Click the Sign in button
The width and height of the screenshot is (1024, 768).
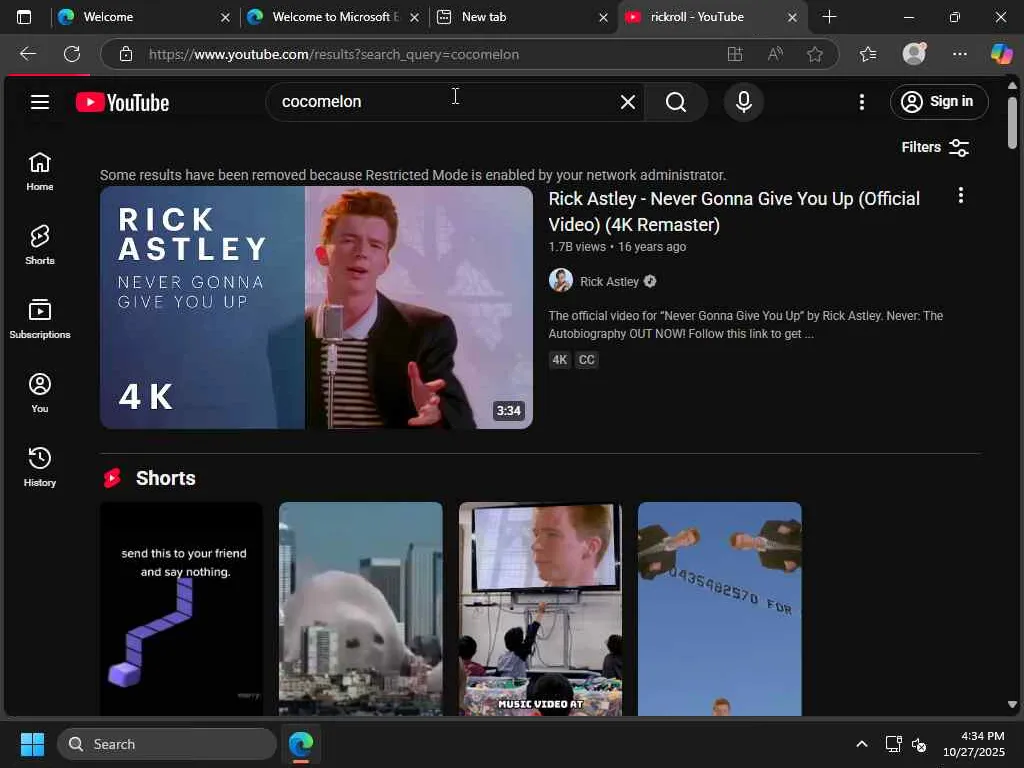(x=938, y=102)
